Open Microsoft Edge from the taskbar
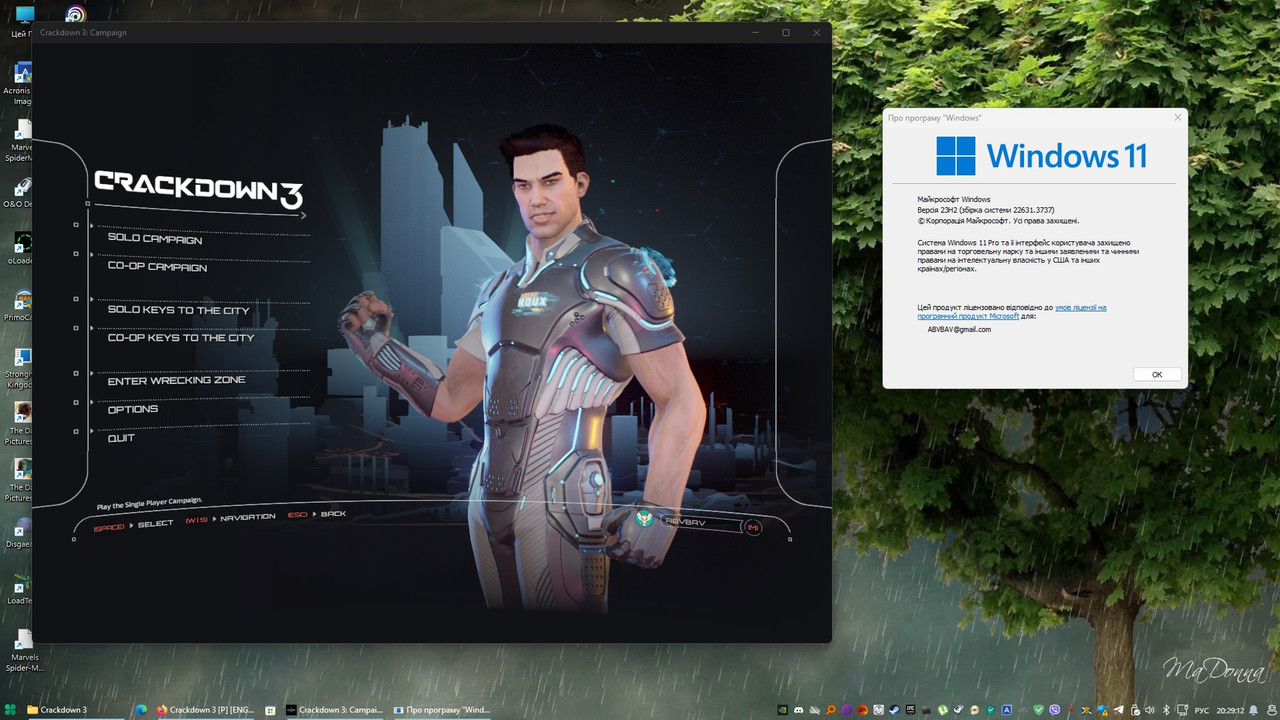This screenshot has width=1280, height=720. (141, 710)
